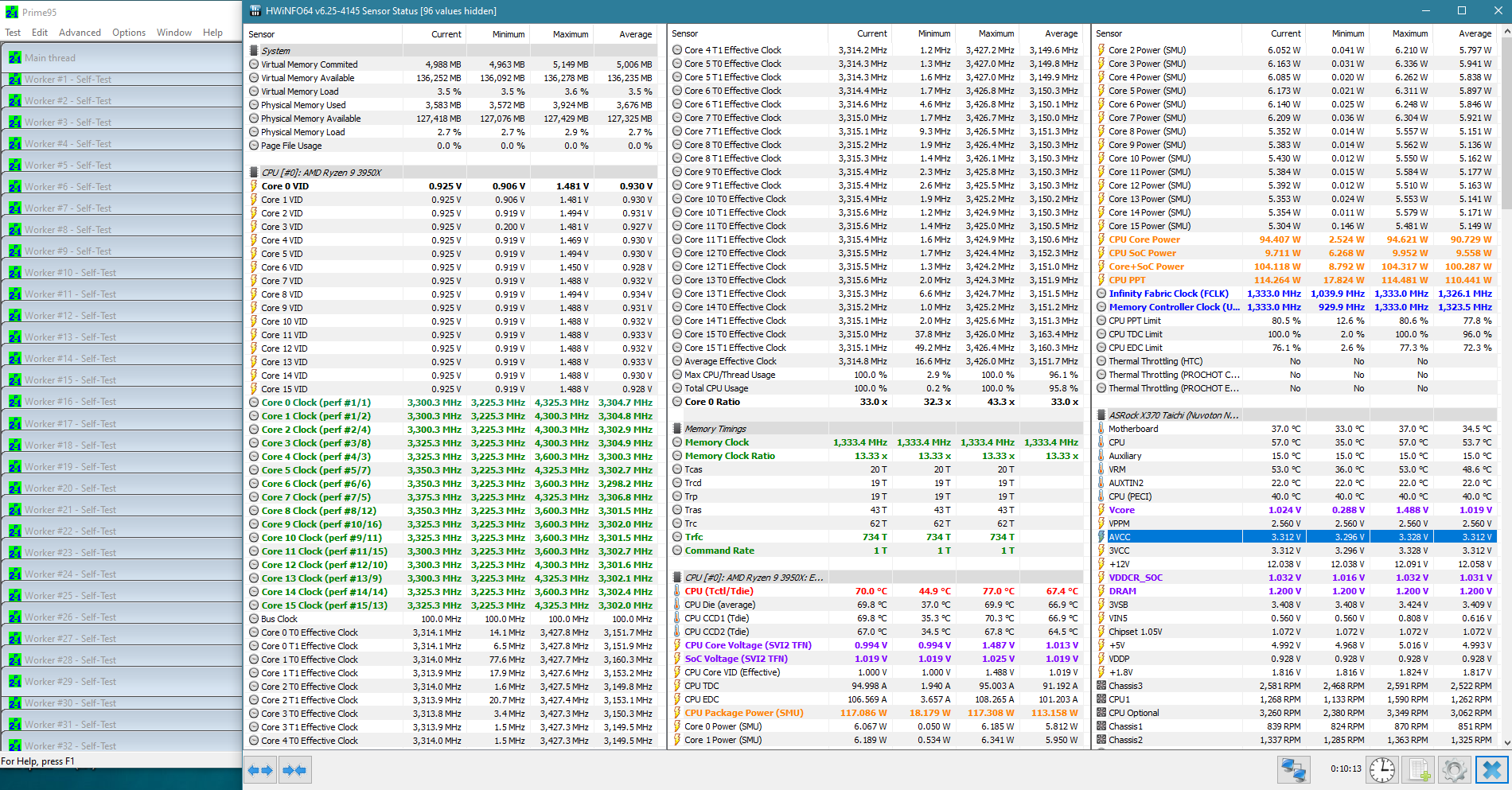Open HWiNFO settings with the gear icon
Viewport: 1512px width, 790px height.
pyautogui.click(x=1454, y=770)
